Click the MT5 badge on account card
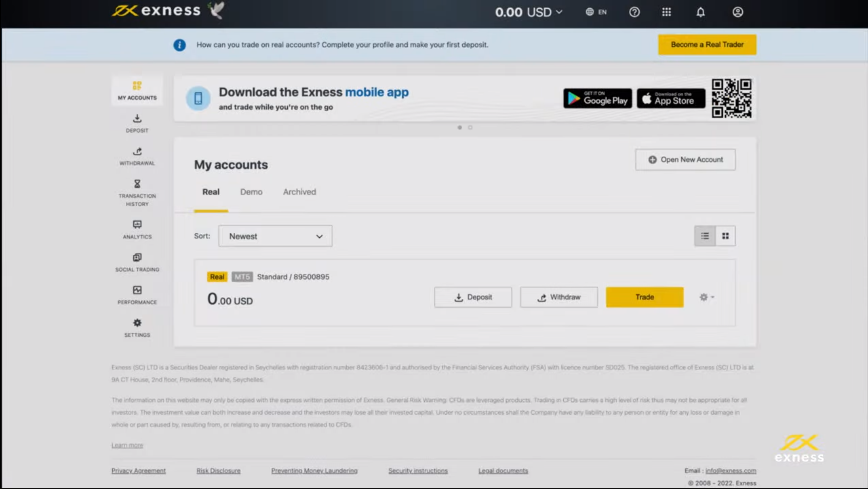The height and width of the screenshot is (489, 868). click(x=242, y=277)
